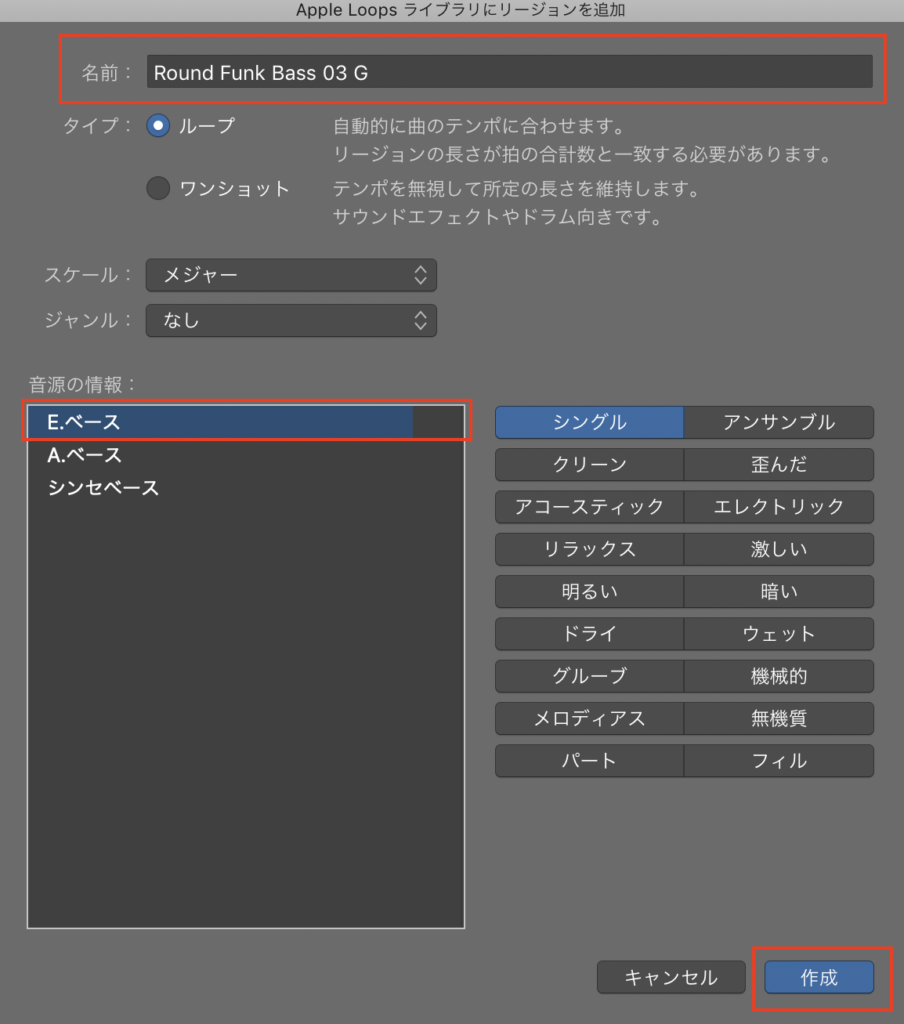Edit the loop name input field
The width and height of the screenshot is (904, 1024).
(x=510, y=72)
